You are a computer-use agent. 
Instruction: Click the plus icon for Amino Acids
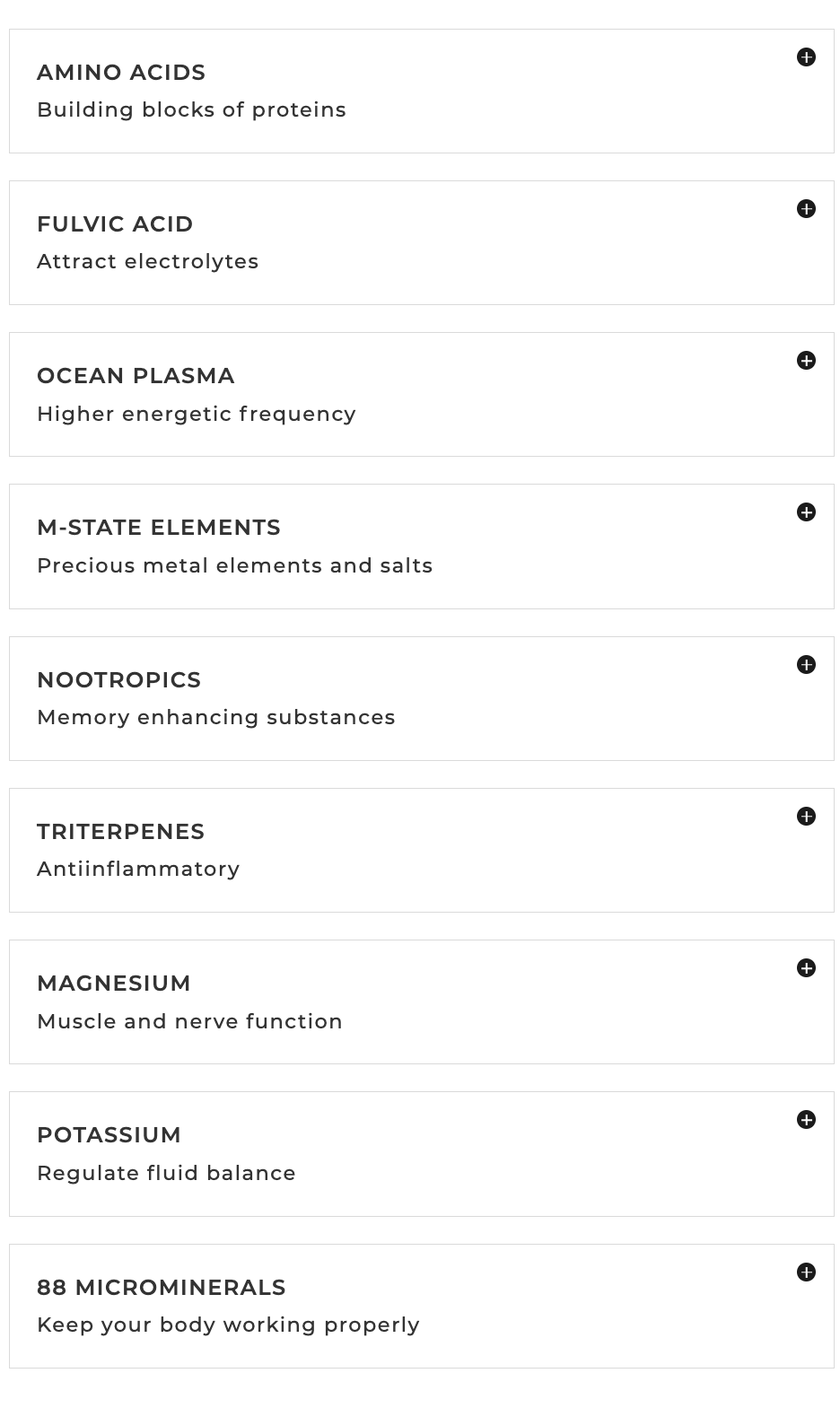click(x=806, y=57)
